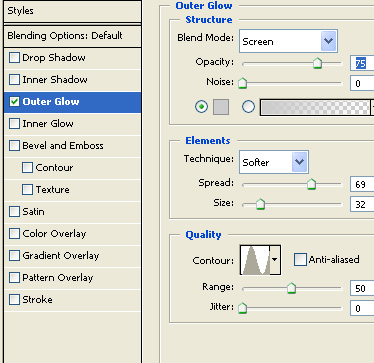Open Blending Options: Default
The image size is (374, 363).
[73, 36]
